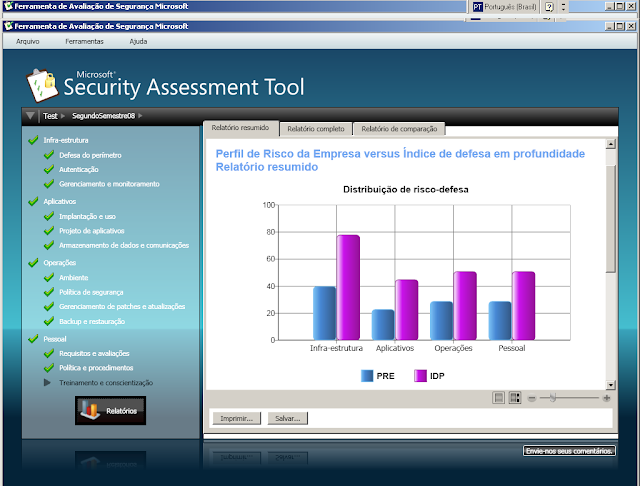Click the PT language indicator icon

[x=478, y=7]
